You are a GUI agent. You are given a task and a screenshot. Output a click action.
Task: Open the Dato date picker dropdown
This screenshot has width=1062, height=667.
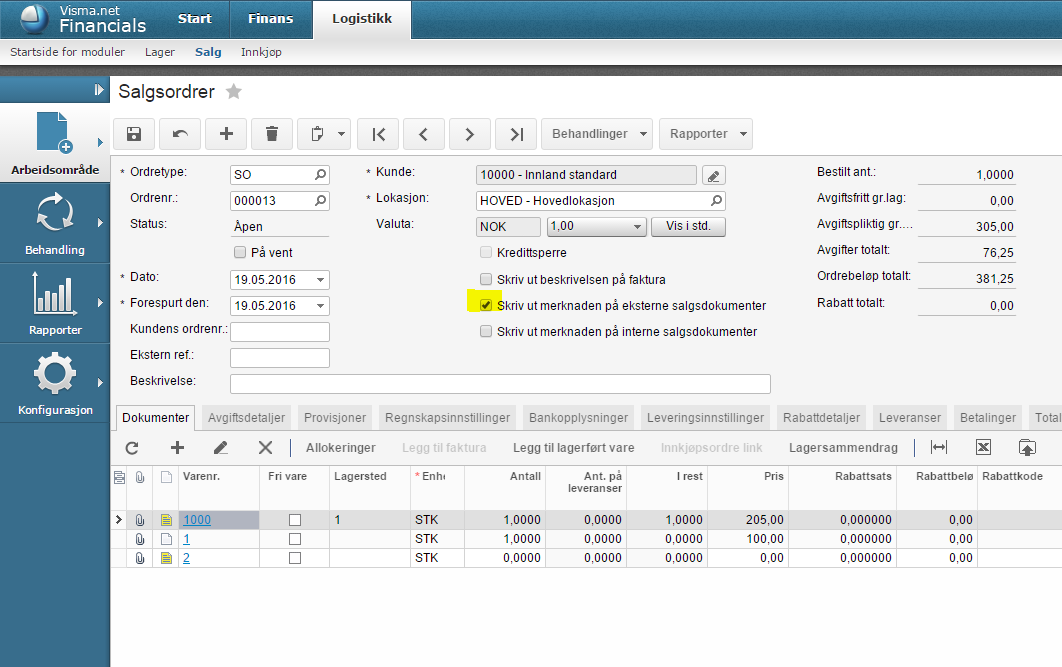pos(320,280)
